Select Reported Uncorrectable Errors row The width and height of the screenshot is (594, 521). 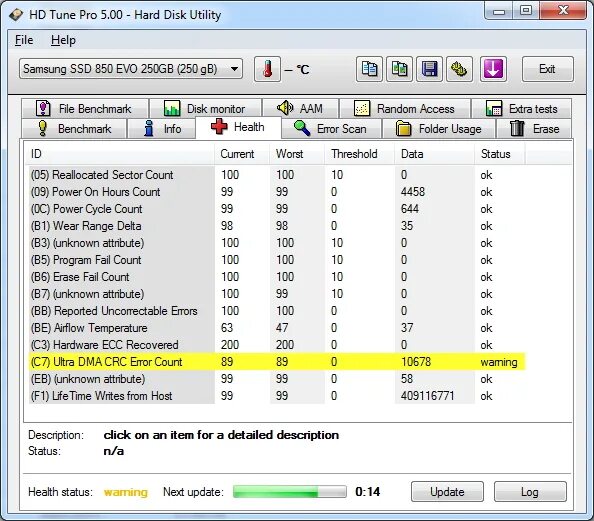(277, 311)
